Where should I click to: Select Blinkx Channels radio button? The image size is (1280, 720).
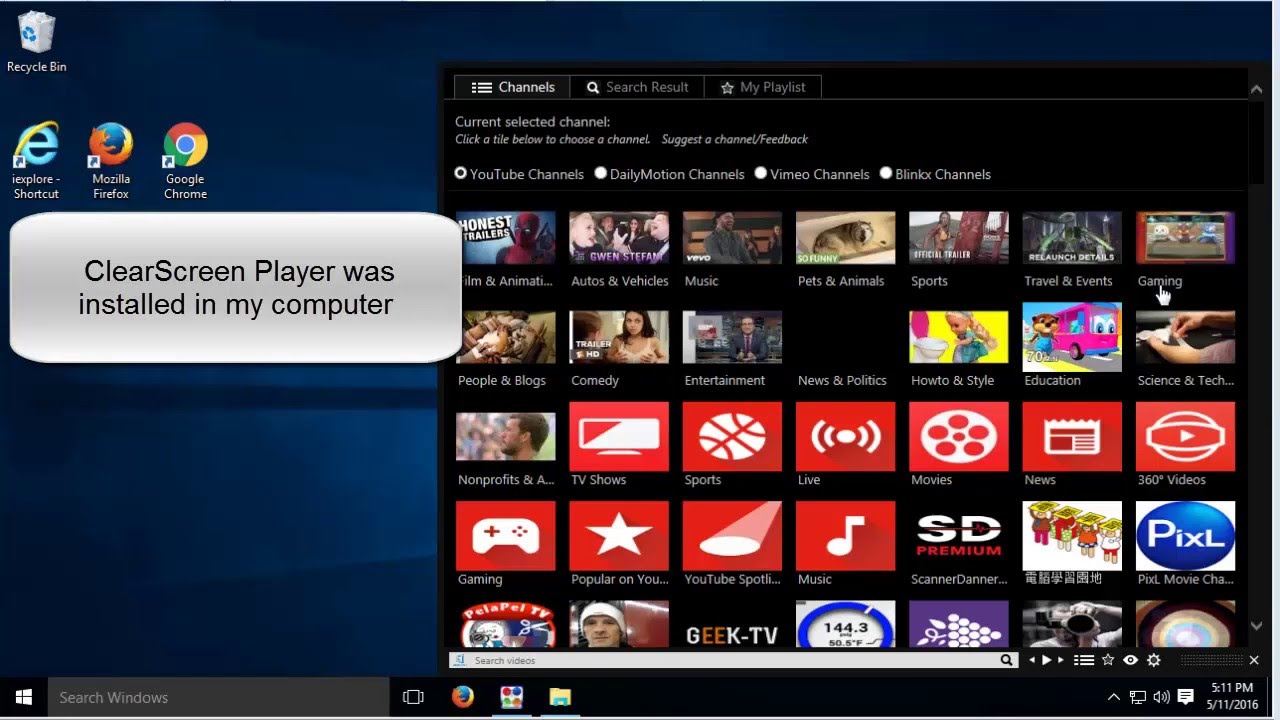point(886,173)
